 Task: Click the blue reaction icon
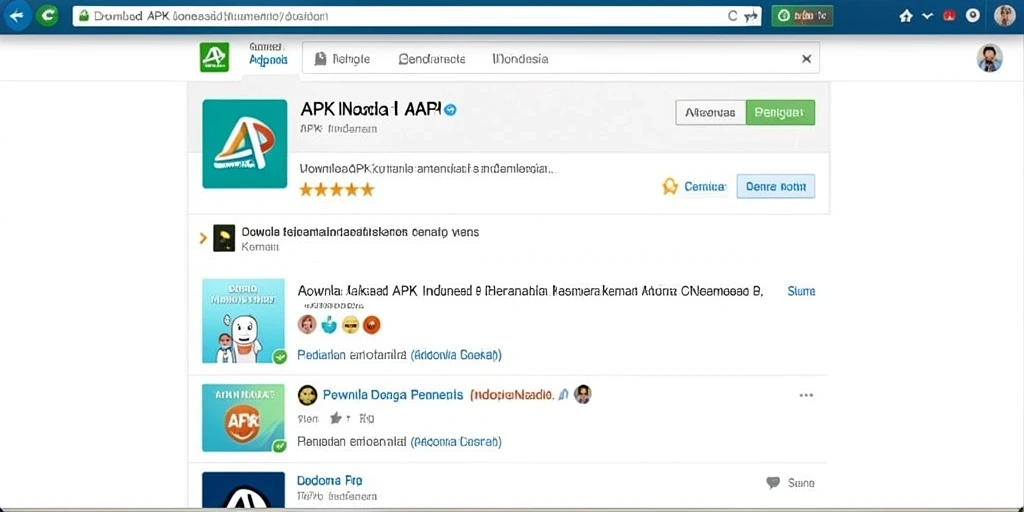(x=328, y=324)
